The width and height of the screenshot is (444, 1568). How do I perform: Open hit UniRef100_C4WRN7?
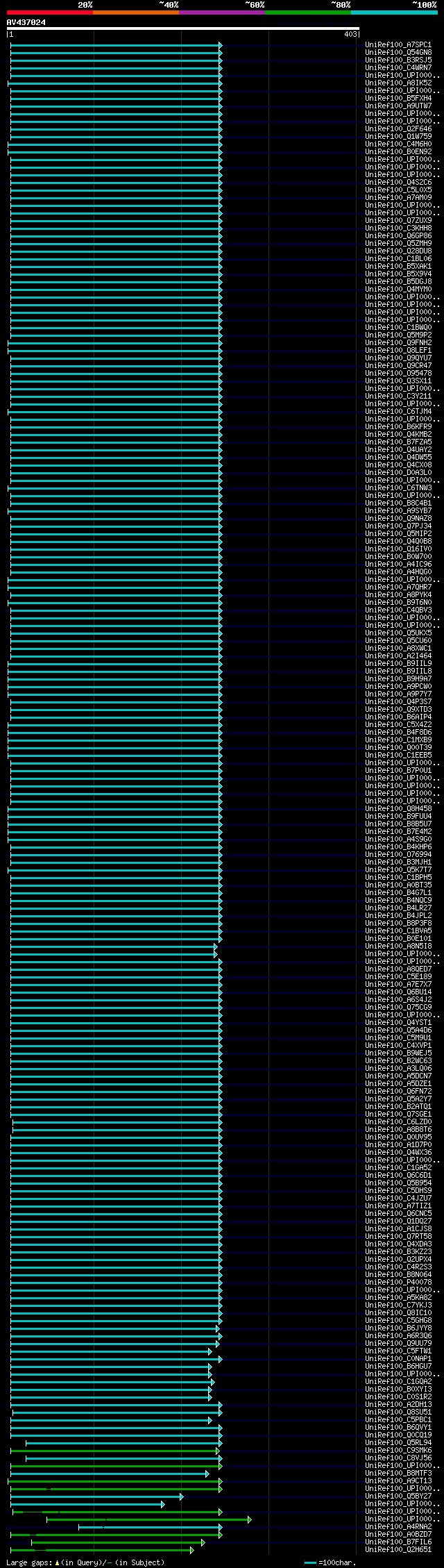(398, 67)
